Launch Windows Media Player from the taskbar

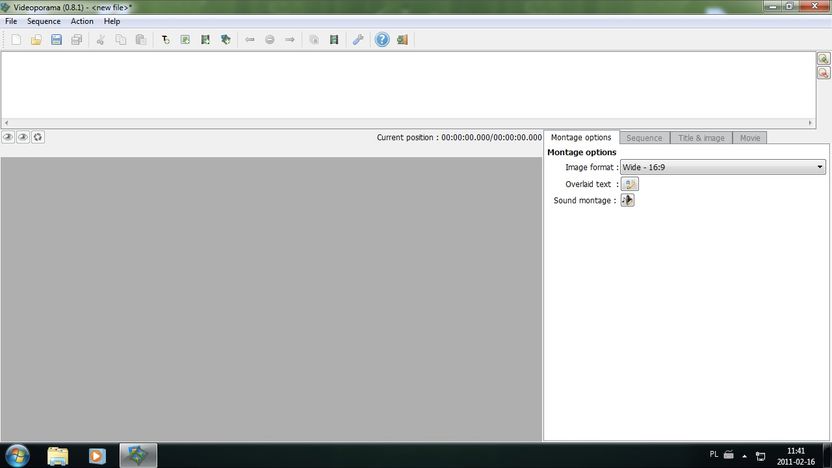coord(97,456)
